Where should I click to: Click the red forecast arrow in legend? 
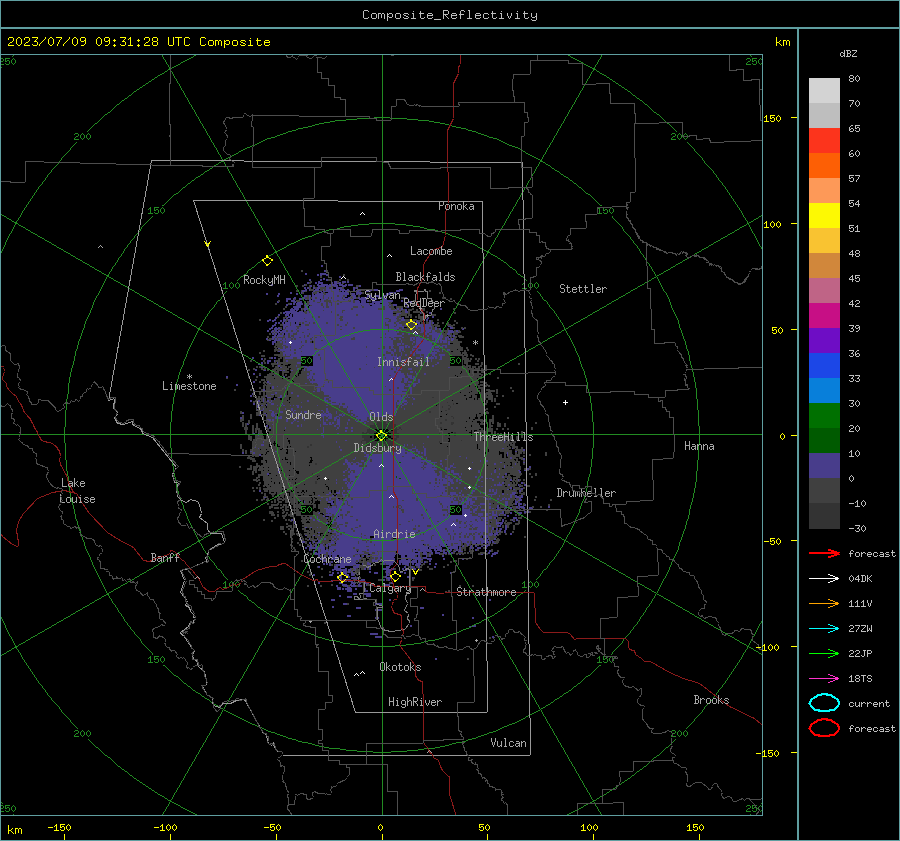click(x=824, y=553)
